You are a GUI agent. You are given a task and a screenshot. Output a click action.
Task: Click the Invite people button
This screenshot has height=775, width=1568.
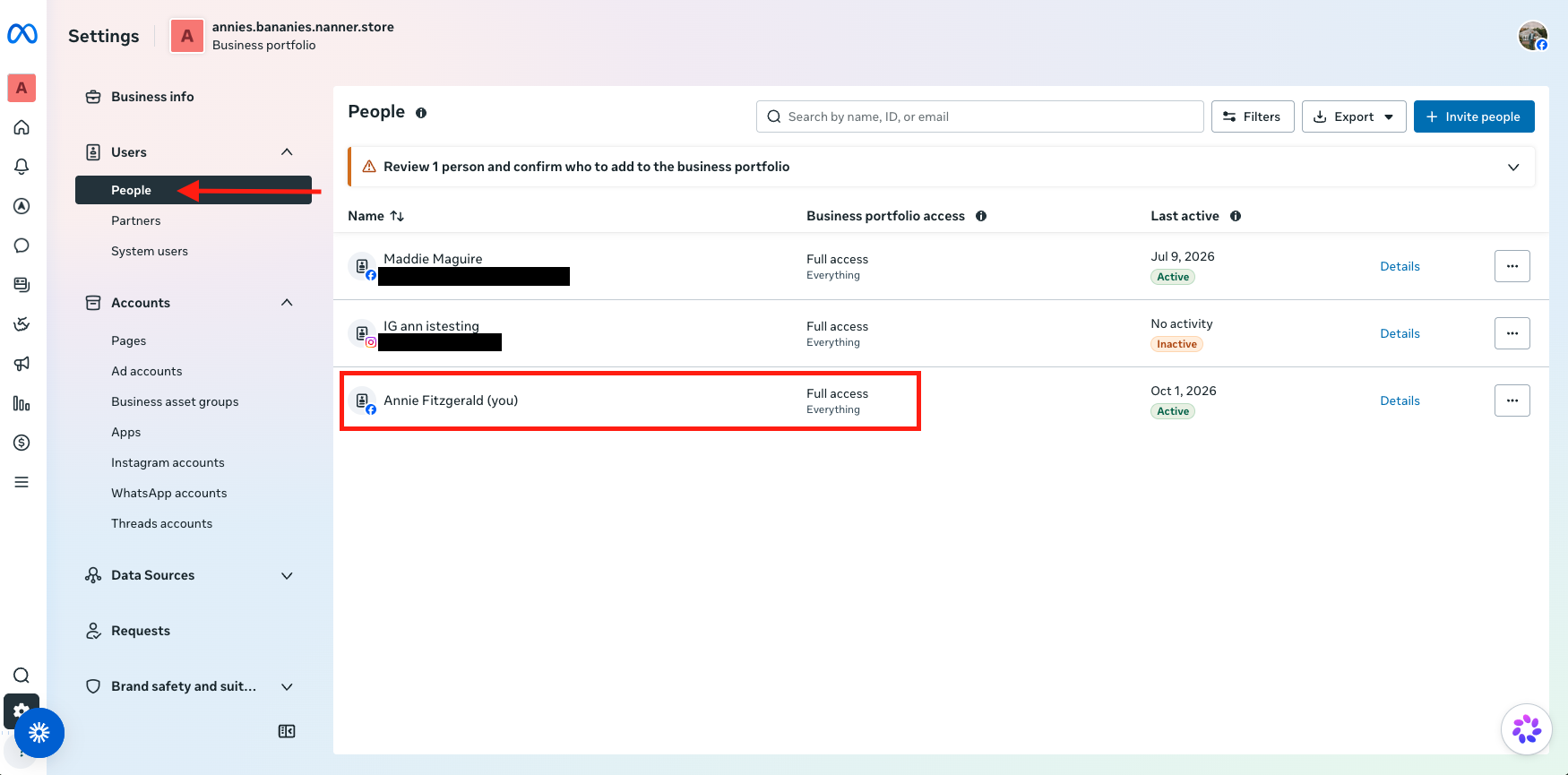[1474, 116]
